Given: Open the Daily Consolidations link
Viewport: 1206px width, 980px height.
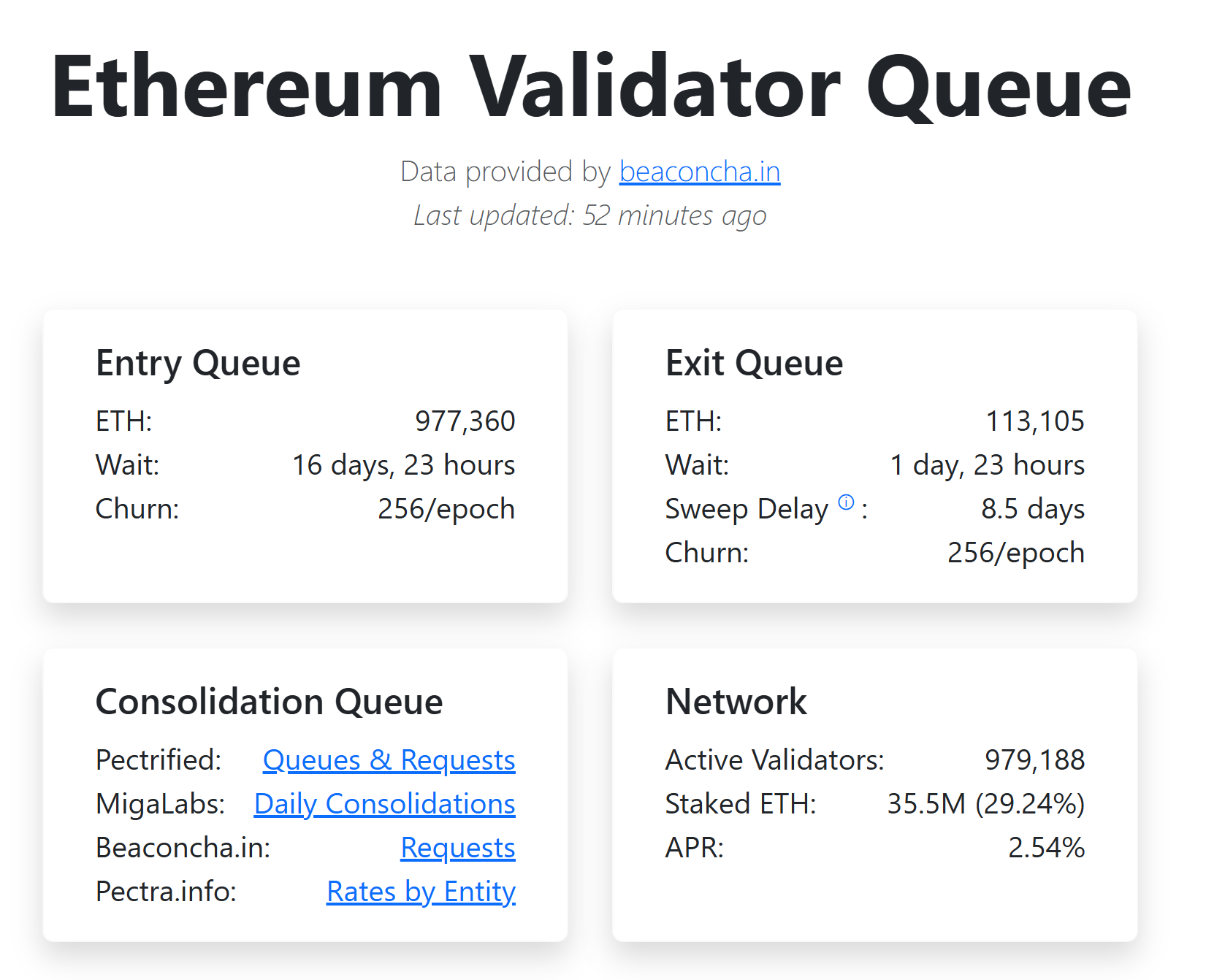Looking at the screenshot, I should coord(385,804).
